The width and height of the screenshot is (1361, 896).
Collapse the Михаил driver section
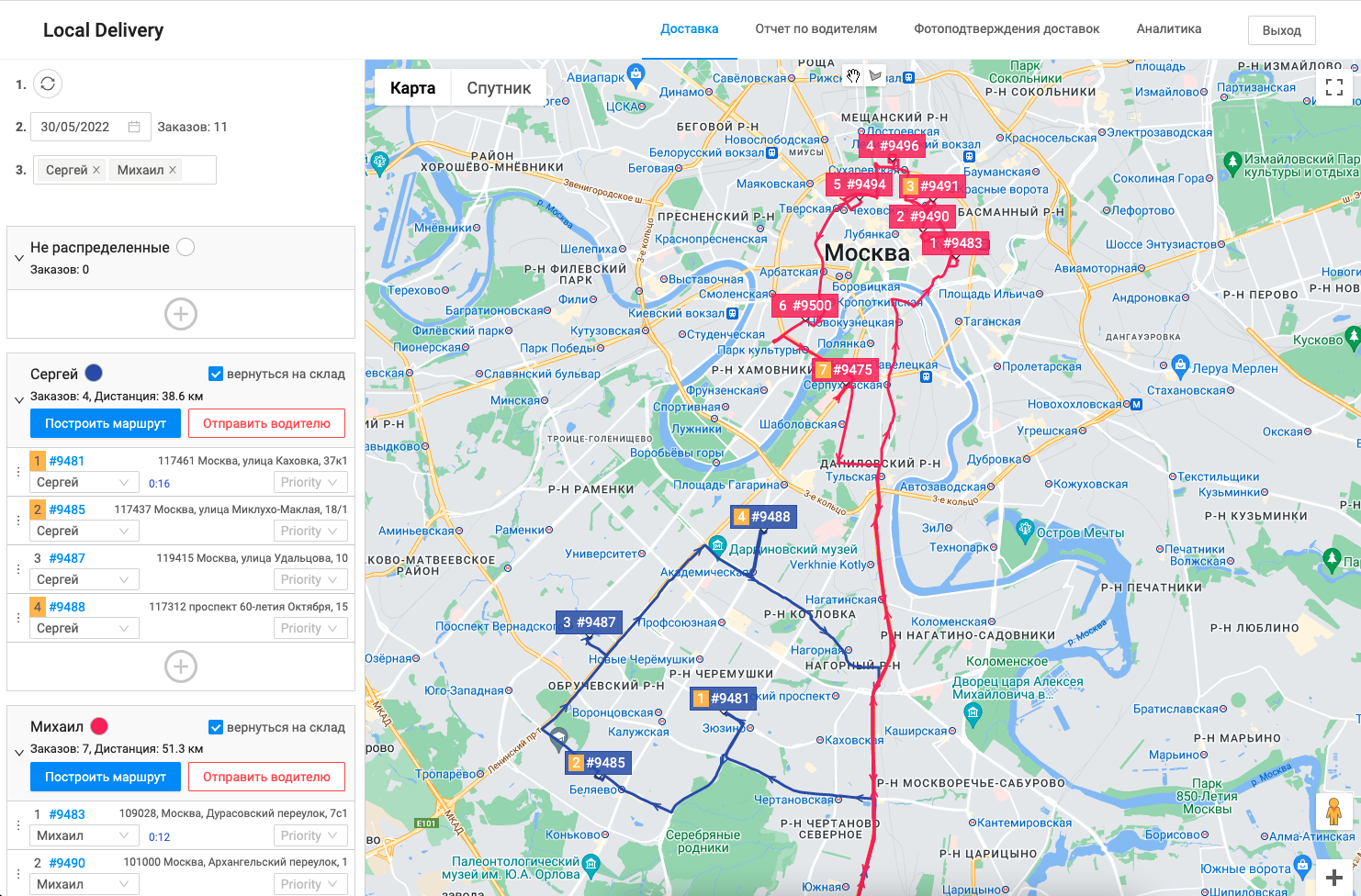[19, 753]
